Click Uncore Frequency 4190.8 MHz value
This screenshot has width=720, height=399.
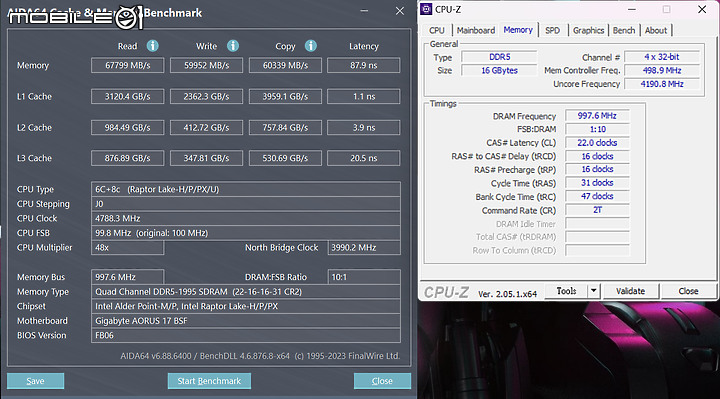pos(662,84)
